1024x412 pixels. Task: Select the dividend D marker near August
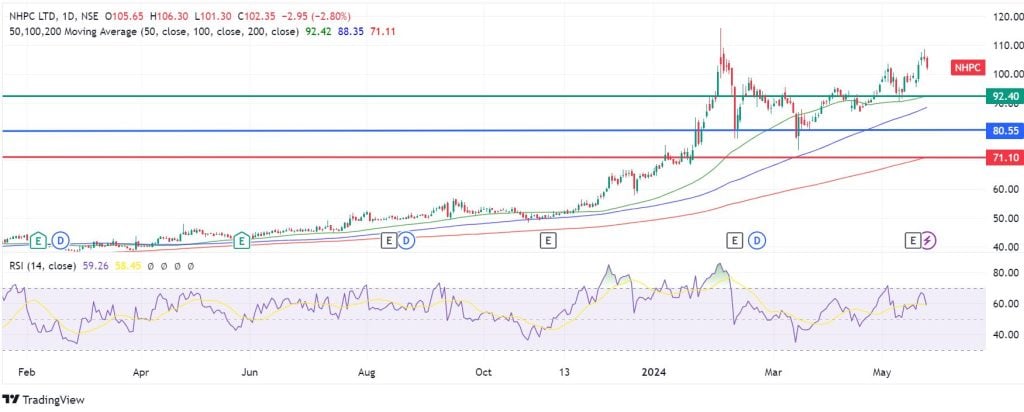406,240
